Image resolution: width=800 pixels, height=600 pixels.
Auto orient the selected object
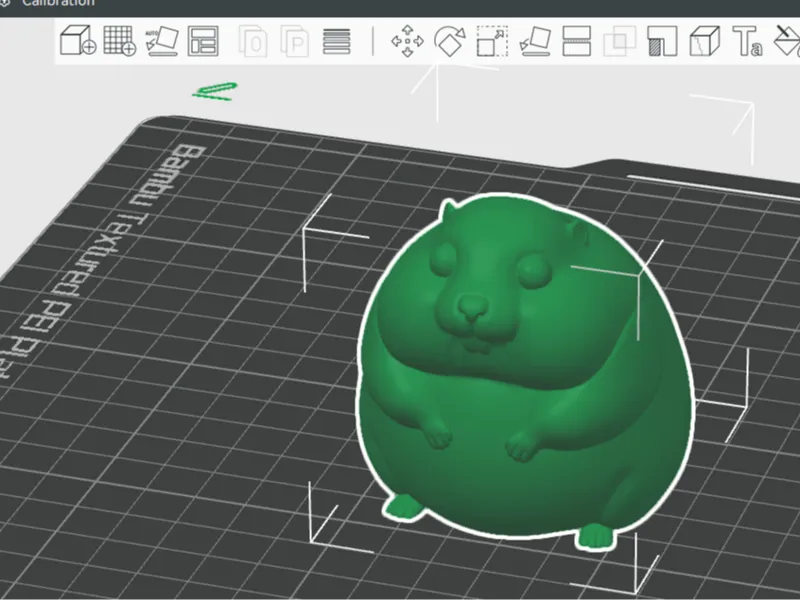(x=162, y=40)
